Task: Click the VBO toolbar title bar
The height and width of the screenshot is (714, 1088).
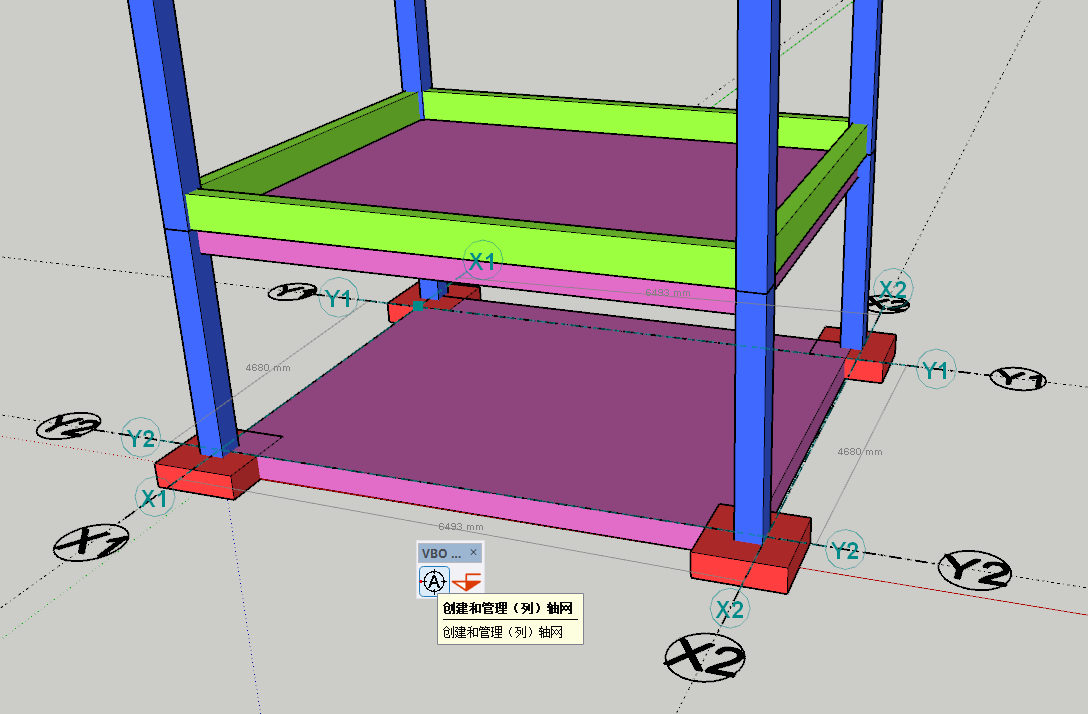Action: (x=441, y=552)
